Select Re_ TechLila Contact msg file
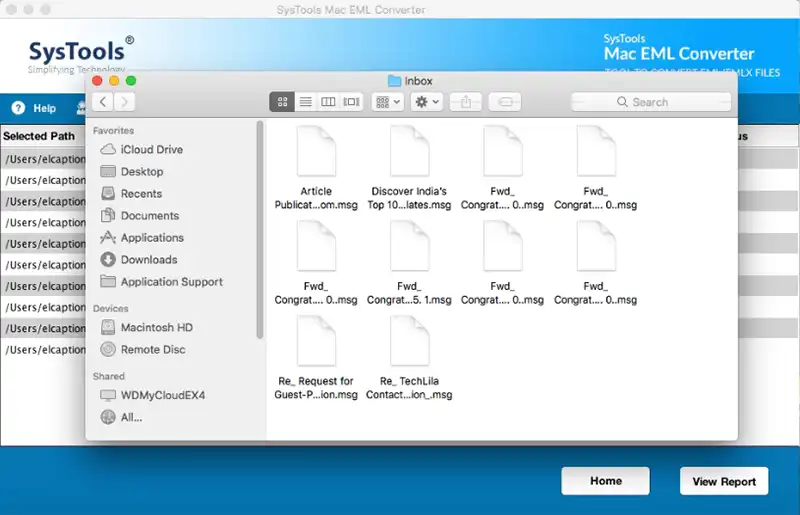 pos(409,358)
